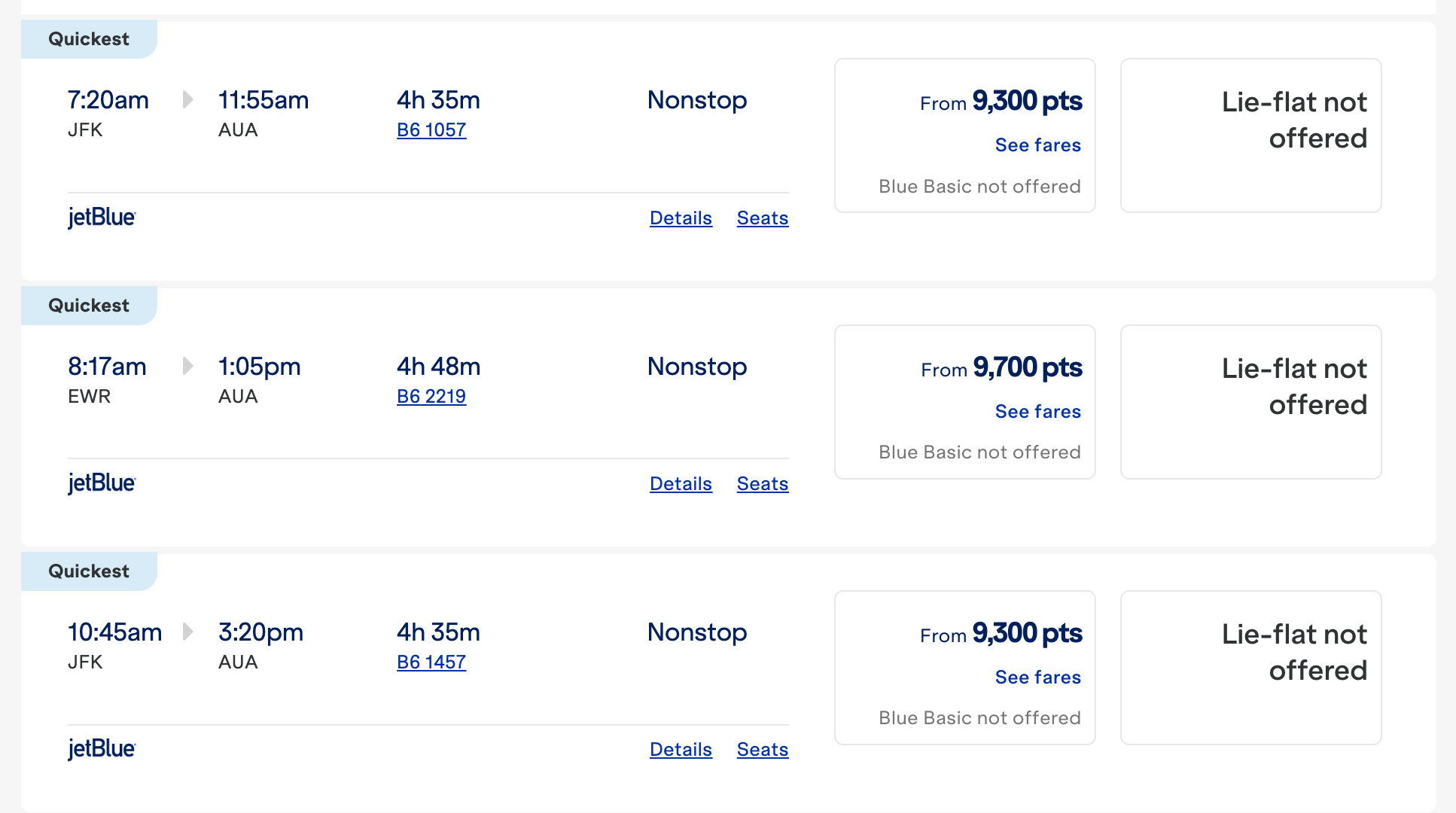Open flight B6 1057 number link
This screenshot has width=1456, height=813.
pyautogui.click(x=431, y=130)
